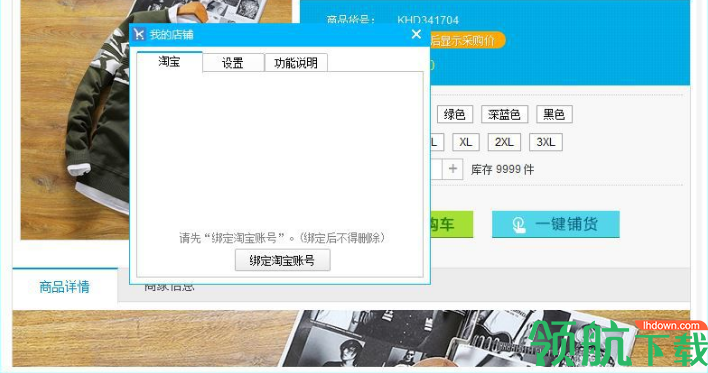Choose size XL
The height and width of the screenshot is (373, 708).
point(466,142)
